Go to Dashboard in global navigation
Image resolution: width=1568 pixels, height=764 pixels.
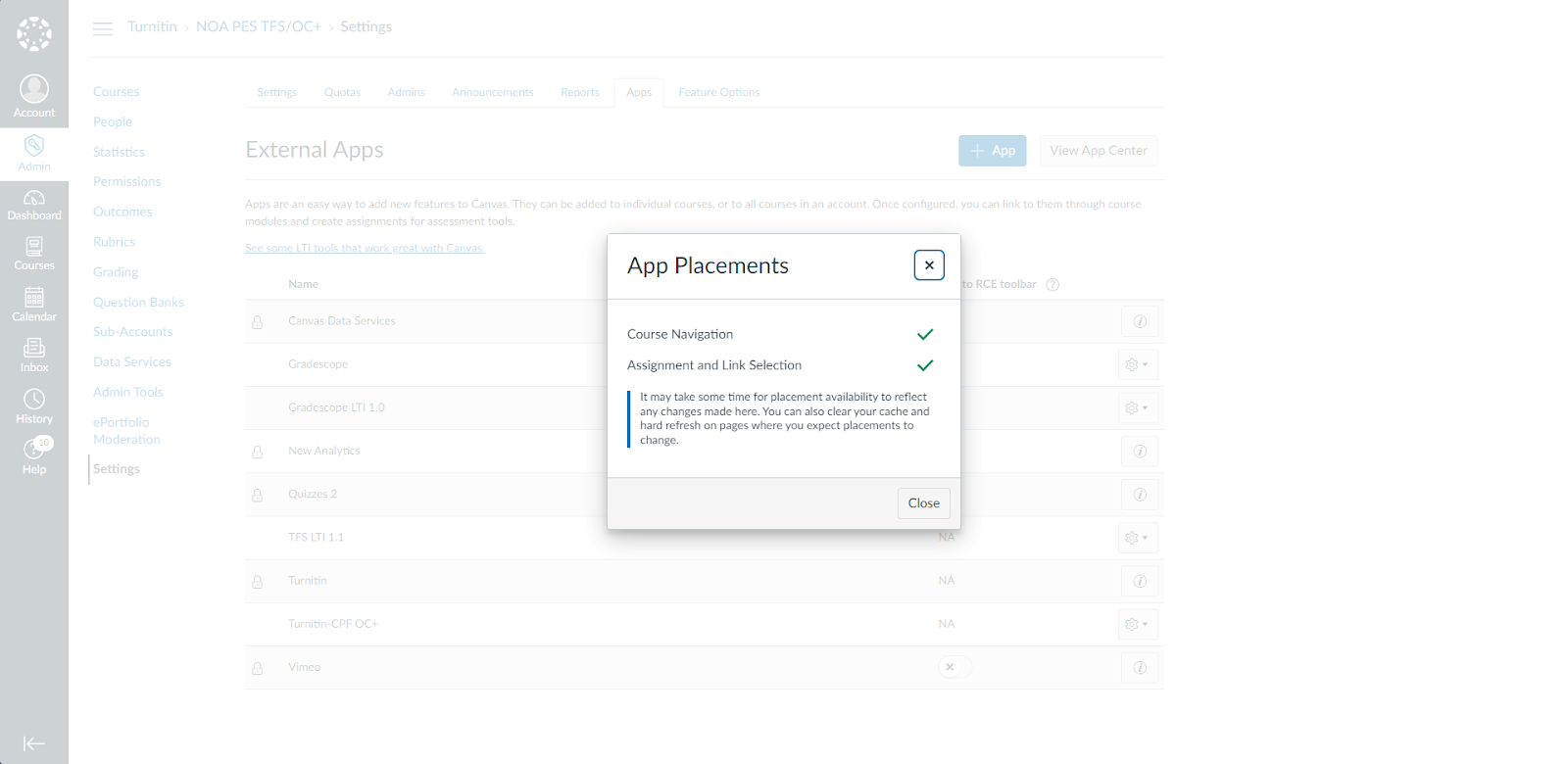(x=34, y=206)
